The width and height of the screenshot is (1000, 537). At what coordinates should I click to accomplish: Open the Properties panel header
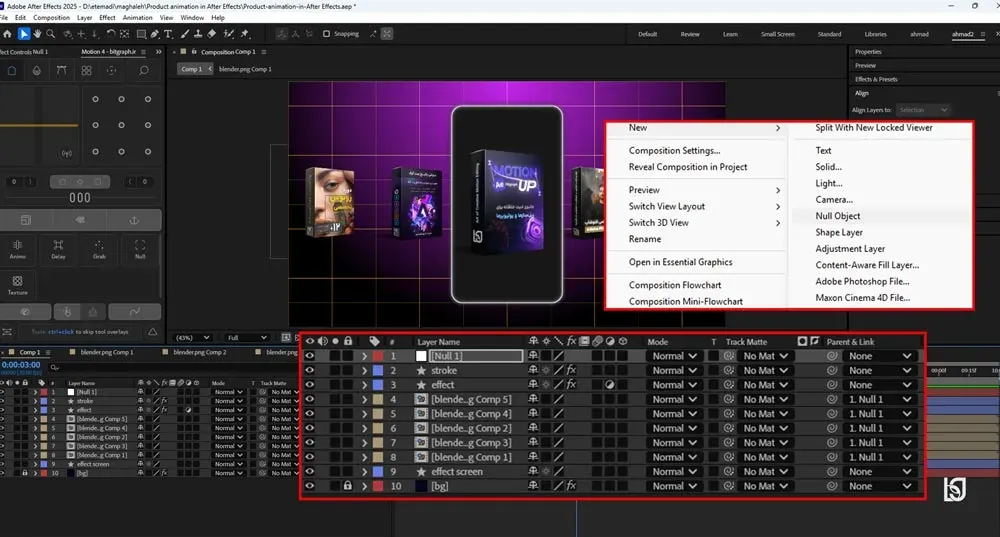868,52
